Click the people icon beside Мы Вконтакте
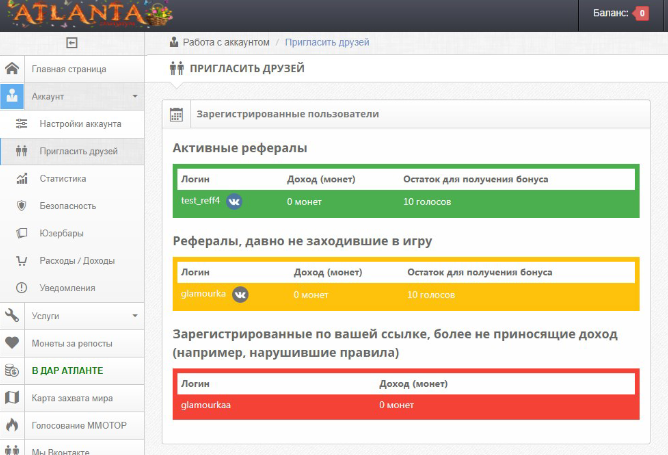The width and height of the screenshot is (668, 455). pyautogui.click(x=12, y=450)
